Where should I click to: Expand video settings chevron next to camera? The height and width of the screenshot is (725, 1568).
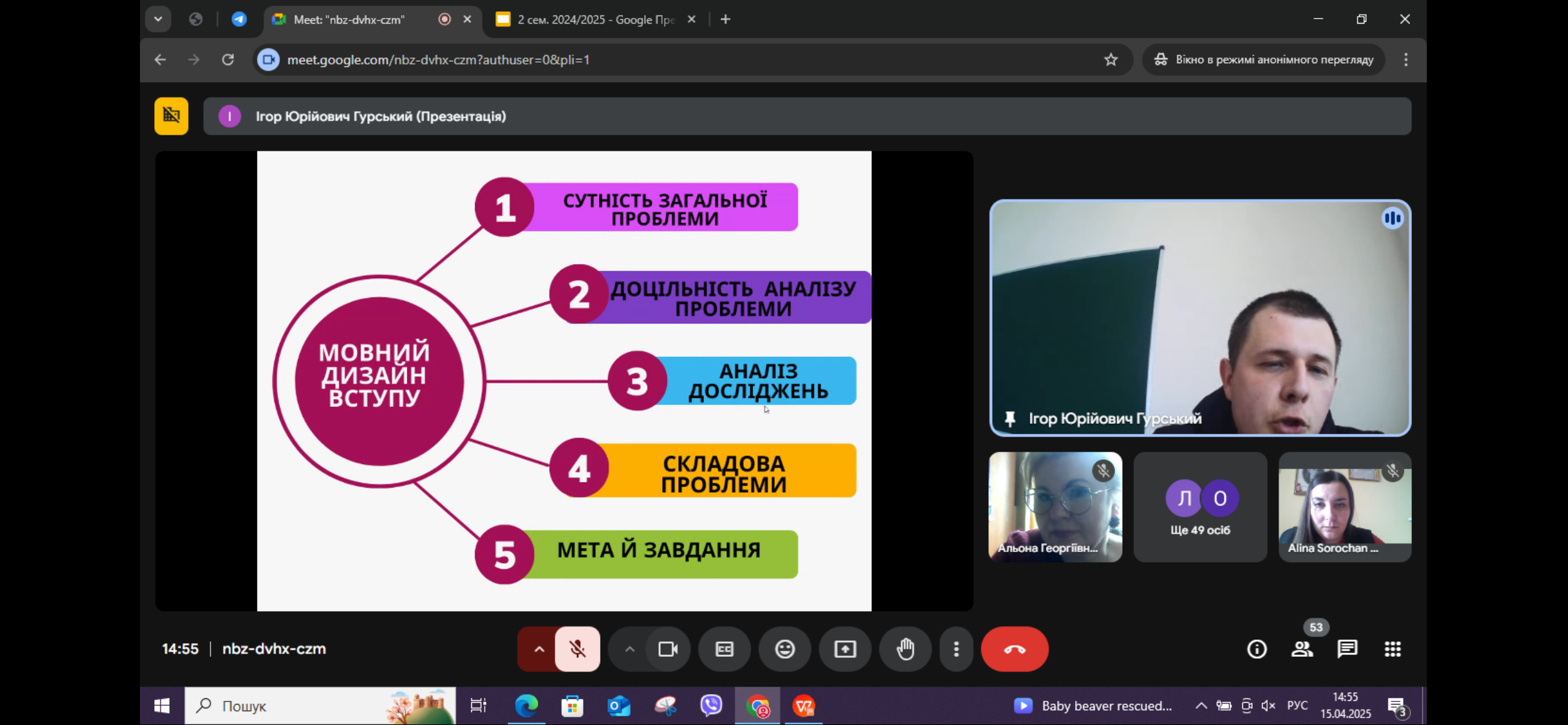coord(629,649)
